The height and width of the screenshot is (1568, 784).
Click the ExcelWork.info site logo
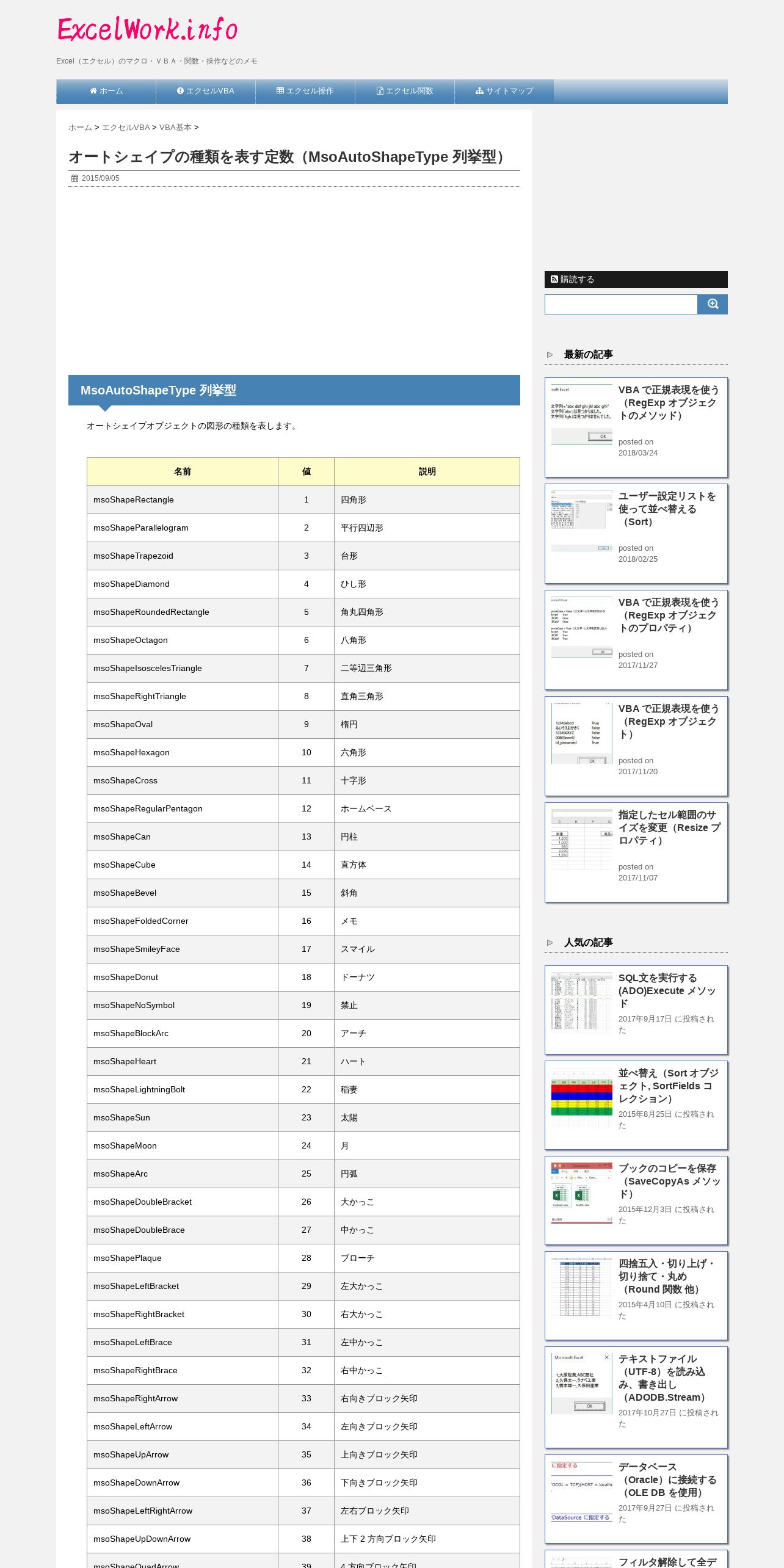pyautogui.click(x=147, y=29)
